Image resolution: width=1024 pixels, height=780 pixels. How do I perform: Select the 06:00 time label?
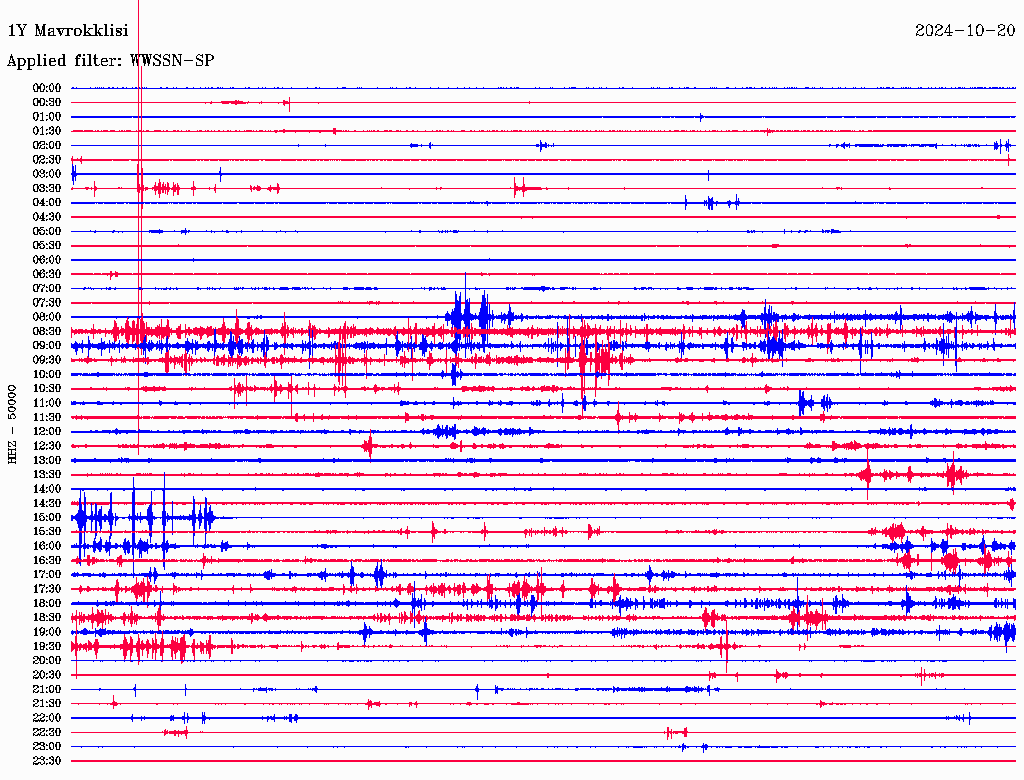click(47, 260)
